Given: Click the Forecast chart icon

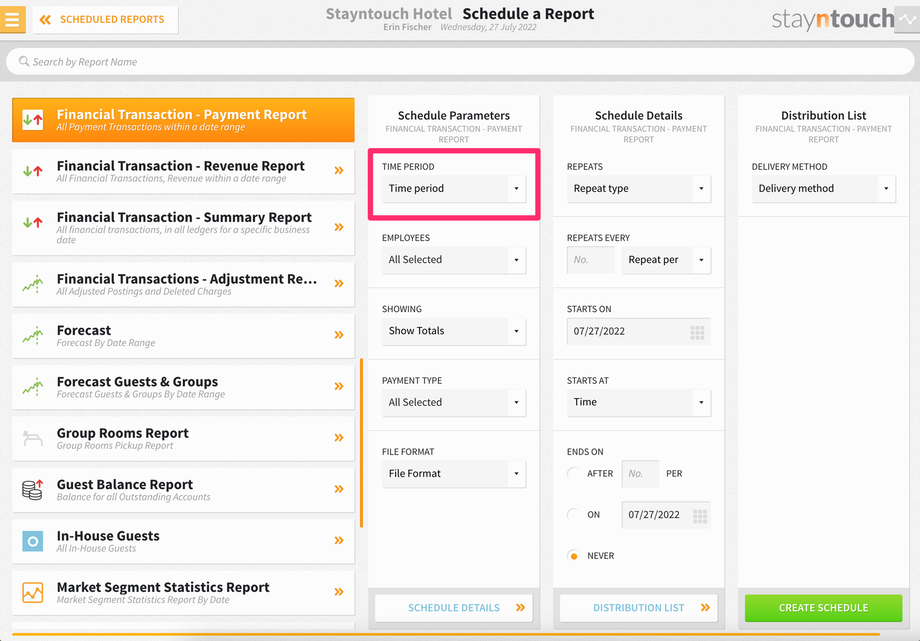Looking at the screenshot, I should tap(33, 335).
